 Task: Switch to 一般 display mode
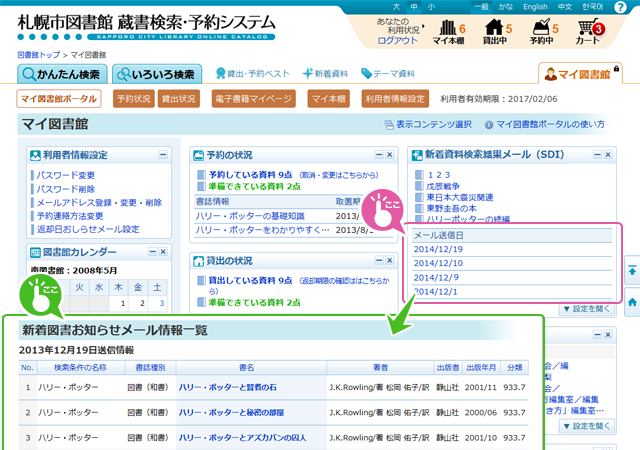(481, 7)
